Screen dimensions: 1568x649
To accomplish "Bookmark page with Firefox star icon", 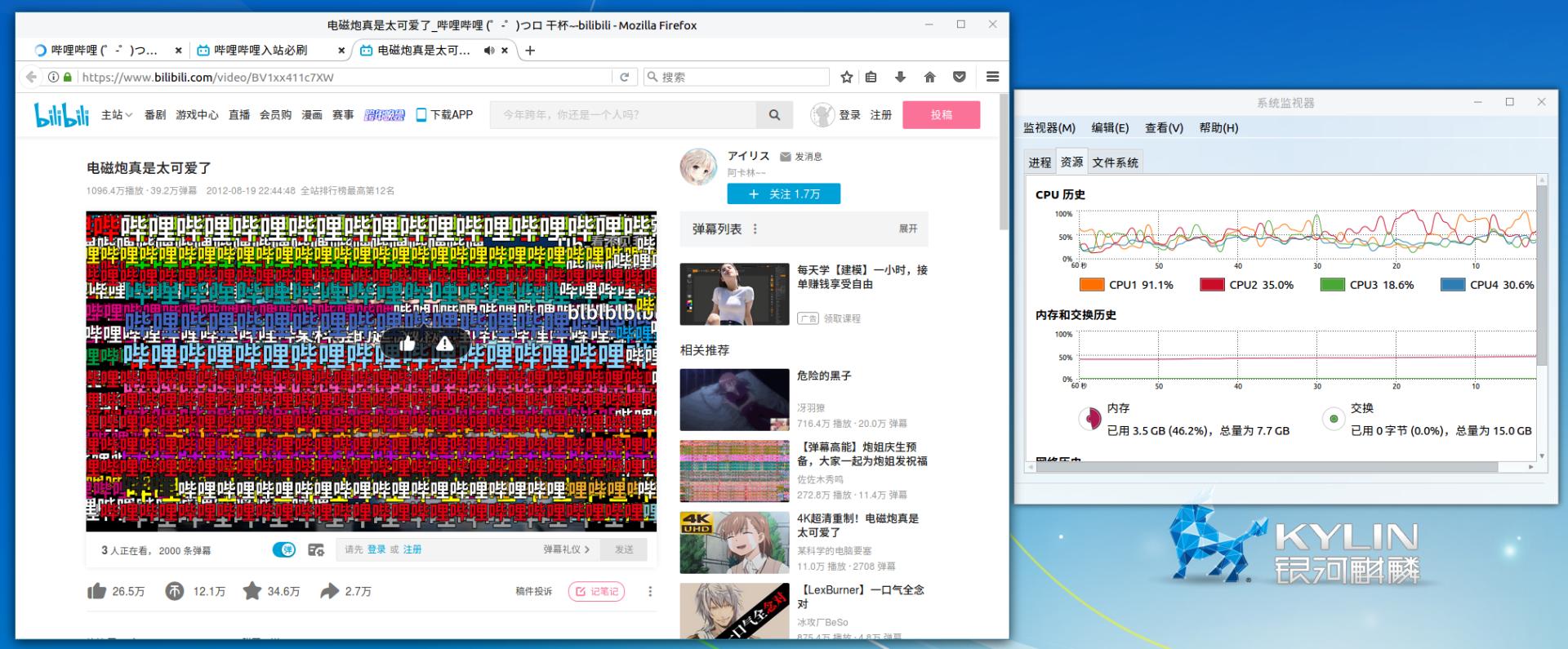I will point(847,77).
